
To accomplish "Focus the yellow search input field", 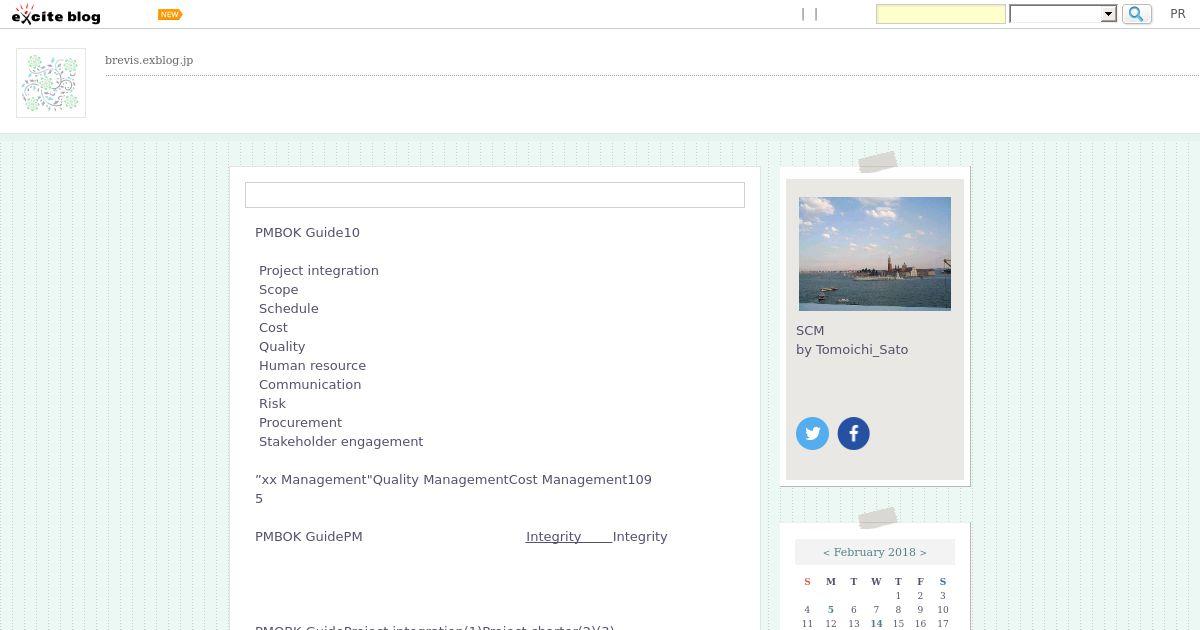I will tap(941, 14).
